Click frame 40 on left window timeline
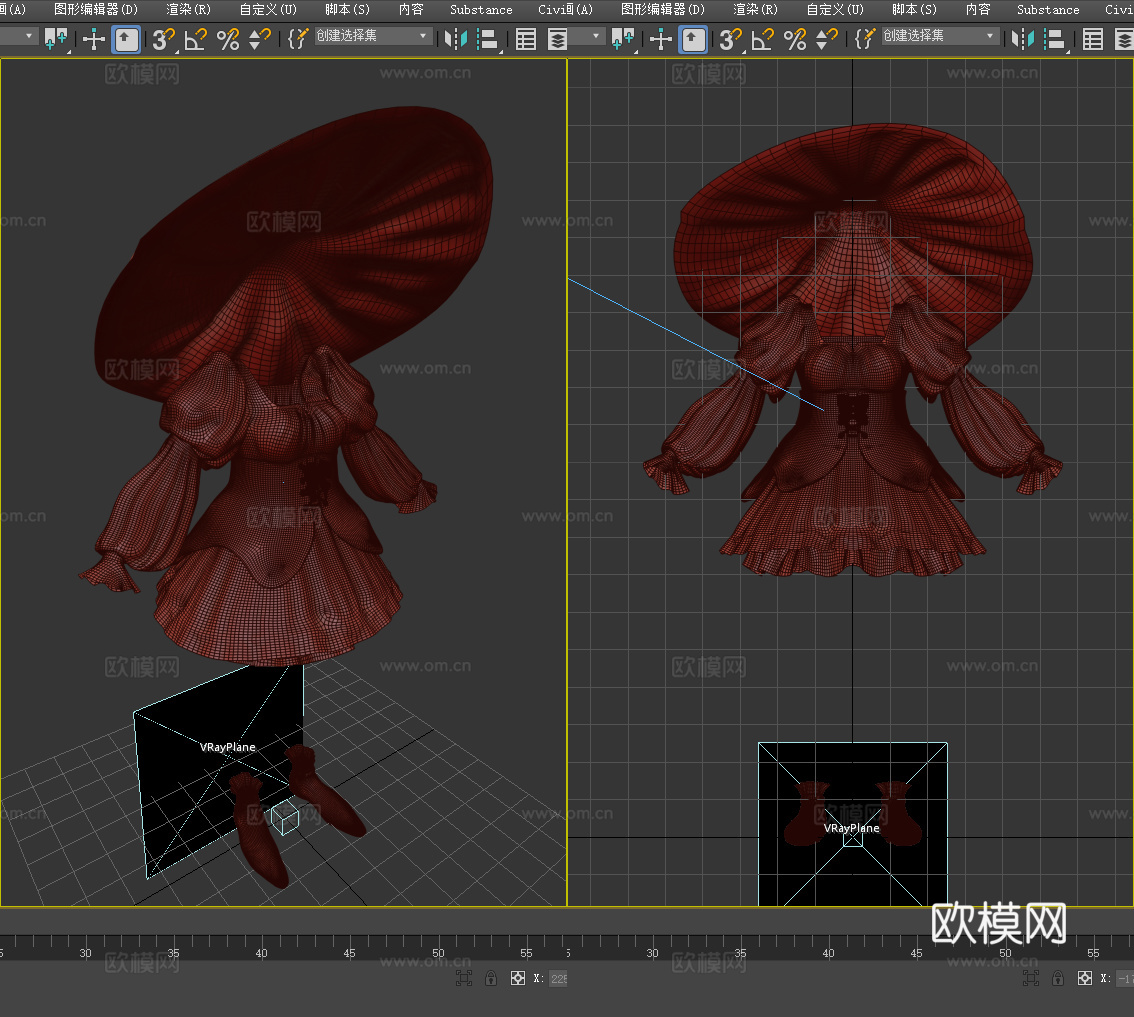This screenshot has height=1017, width=1134. [x=261, y=953]
